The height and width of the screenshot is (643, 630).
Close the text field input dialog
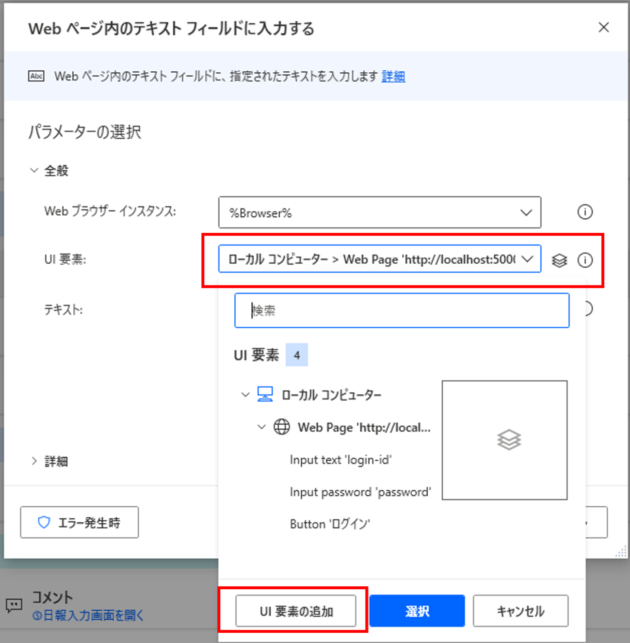coord(603,27)
